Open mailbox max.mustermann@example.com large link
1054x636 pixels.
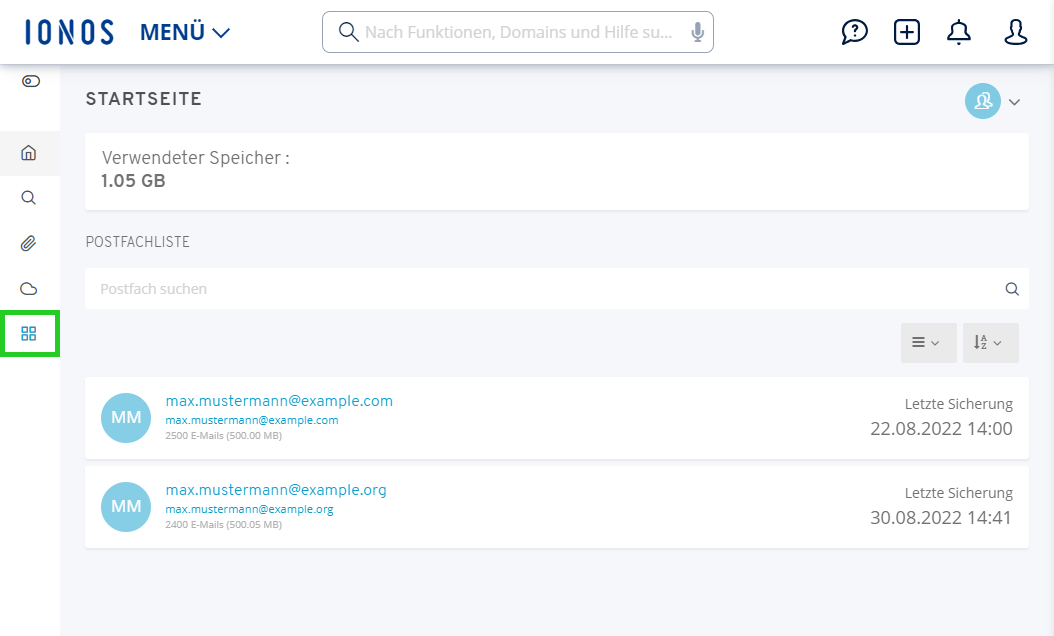coord(279,401)
